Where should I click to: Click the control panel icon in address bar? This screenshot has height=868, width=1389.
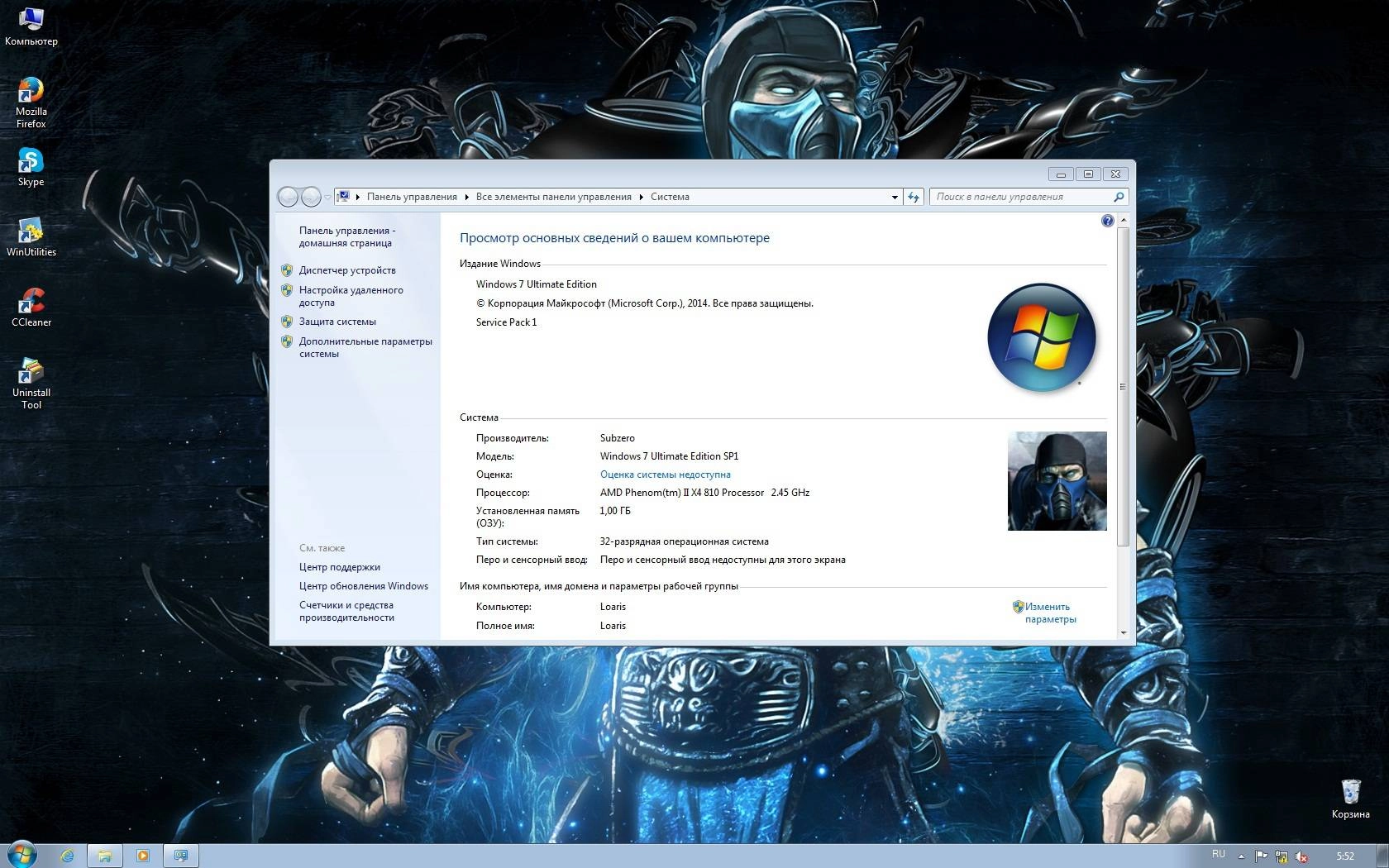click(x=343, y=197)
